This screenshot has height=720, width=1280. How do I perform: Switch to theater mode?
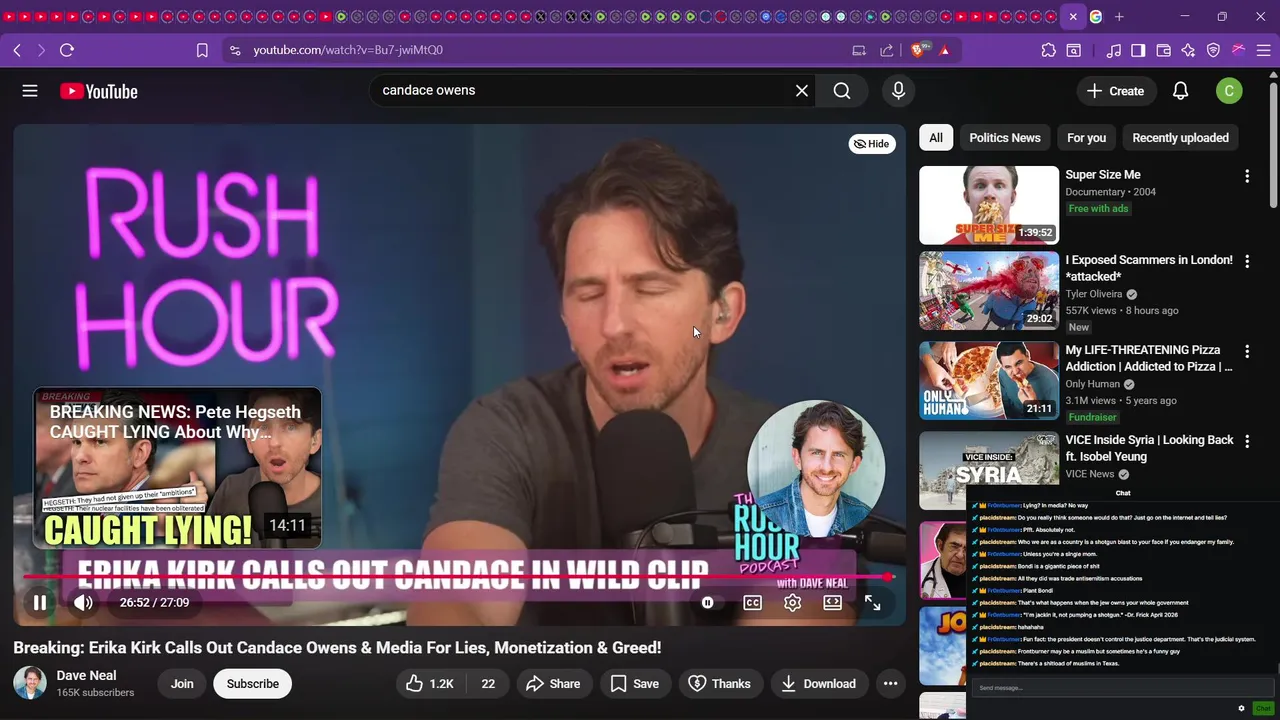832,603
